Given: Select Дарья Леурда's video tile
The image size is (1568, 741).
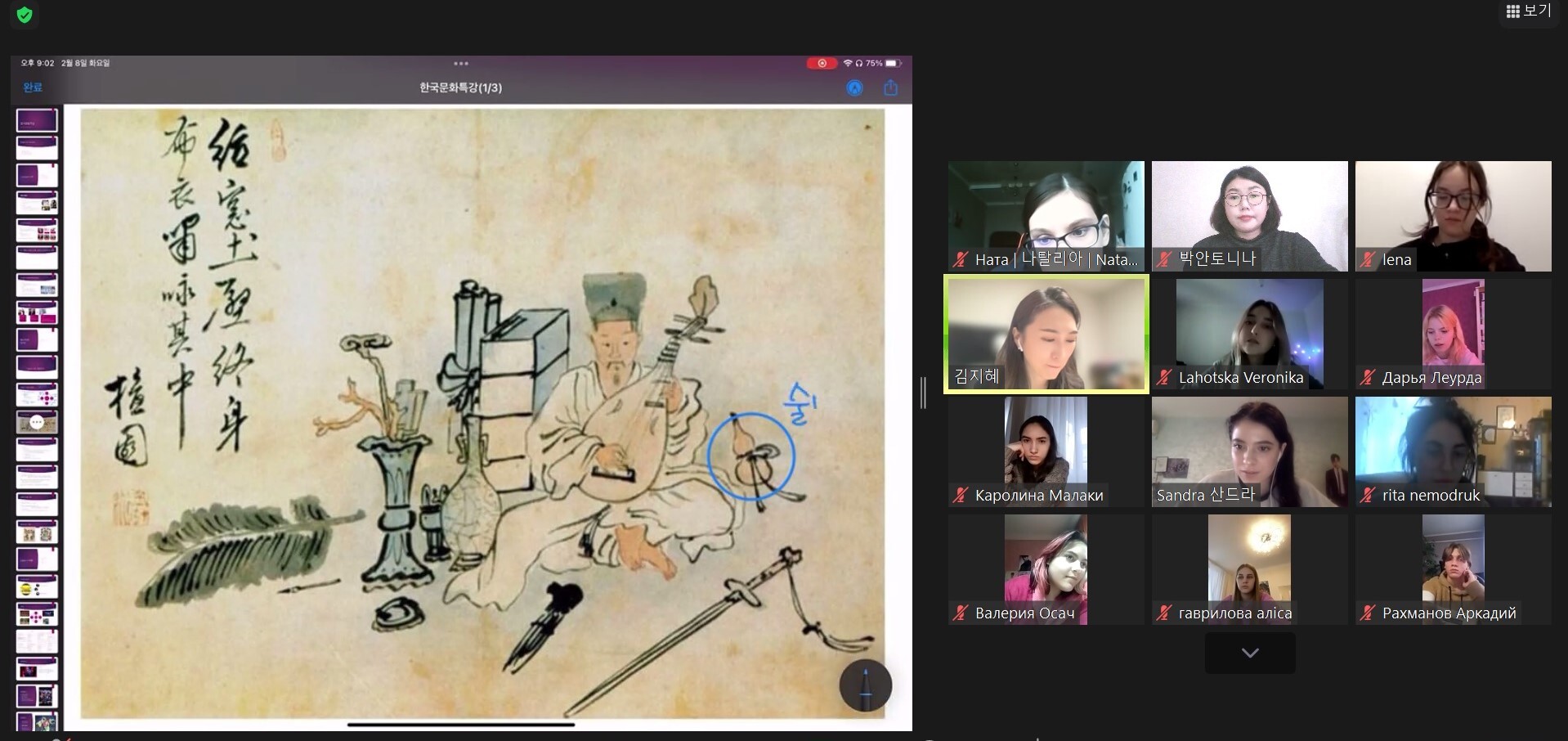Looking at the screenshot, I should click(1454, 334).
